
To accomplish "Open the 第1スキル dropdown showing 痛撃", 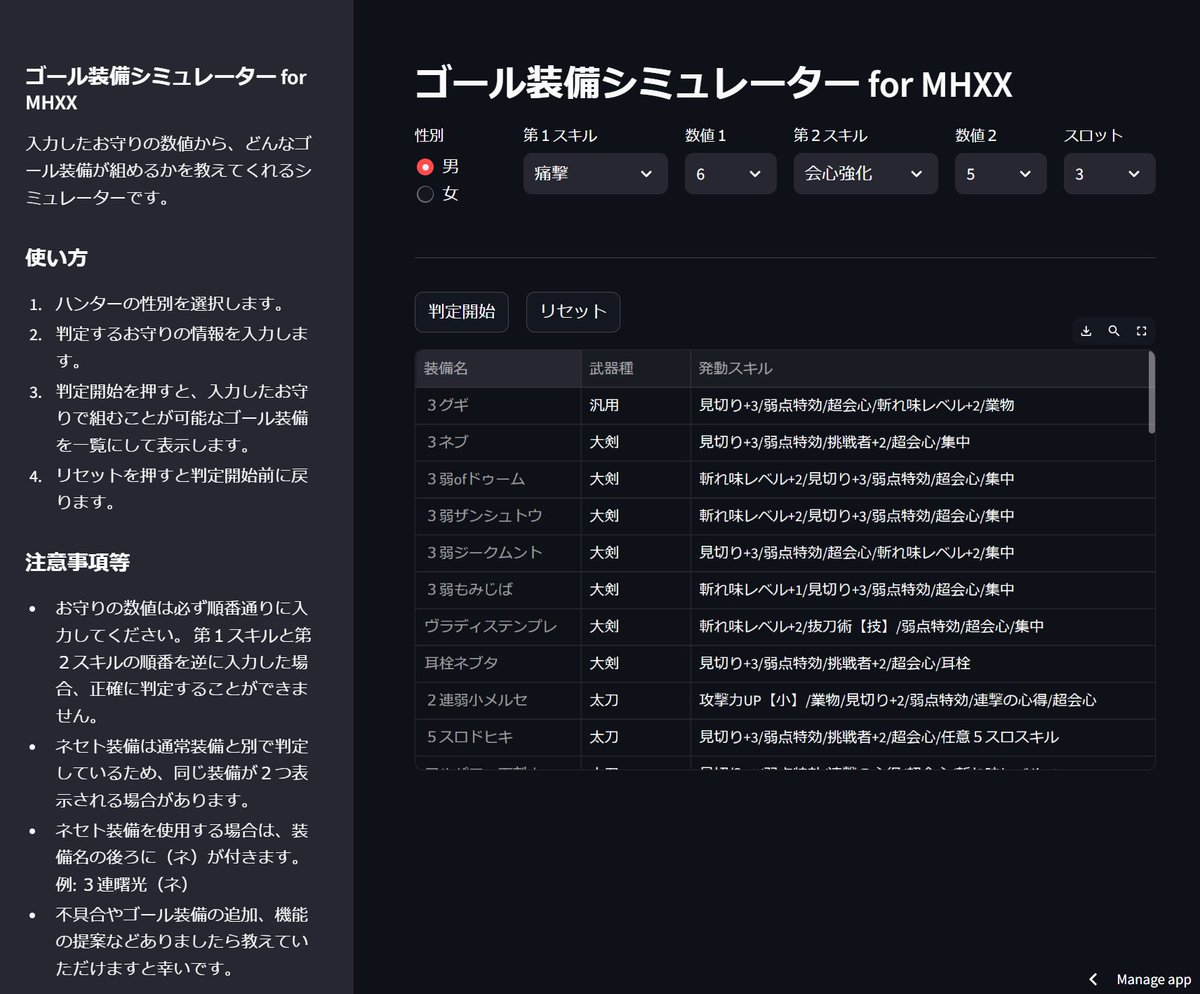I will click(595, 173).
